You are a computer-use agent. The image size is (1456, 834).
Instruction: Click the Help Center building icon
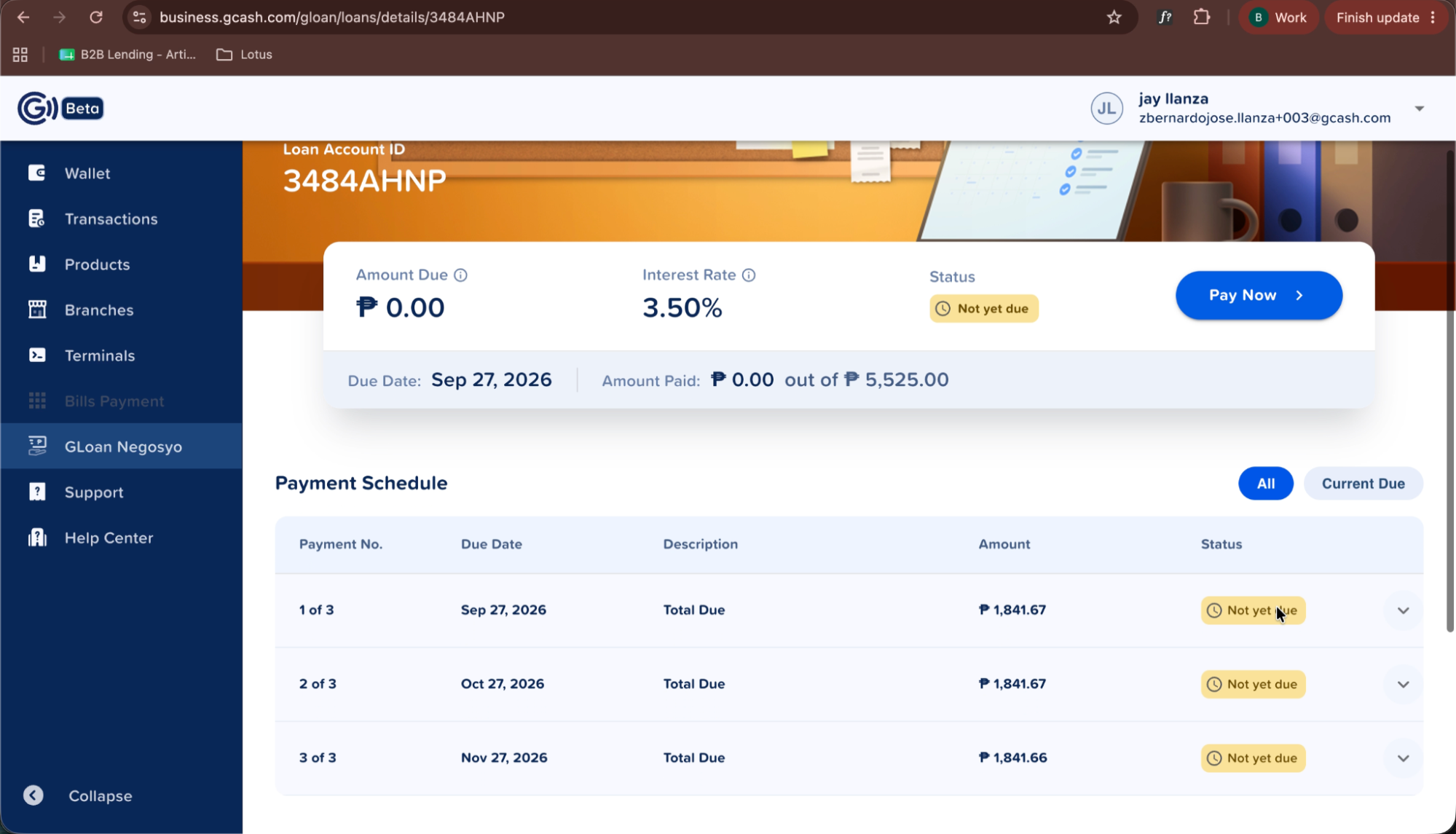point(37,538)
